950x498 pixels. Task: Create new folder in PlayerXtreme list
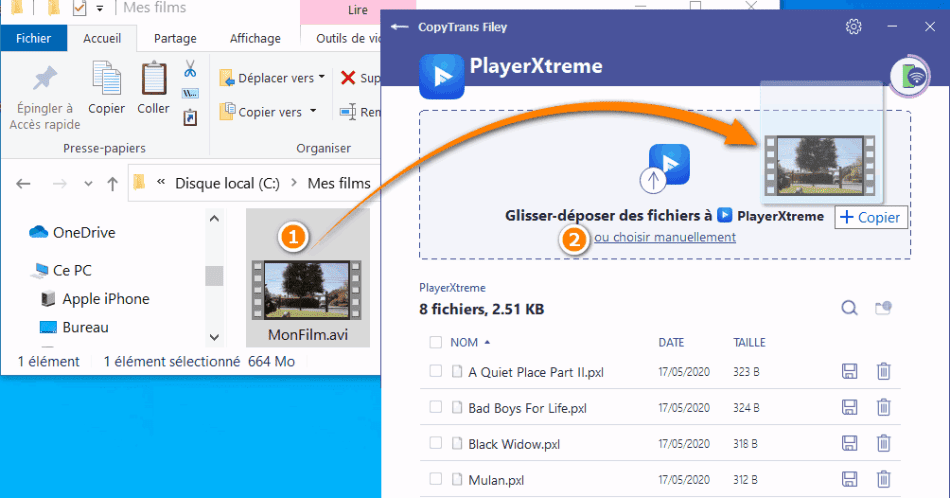(883, 308)
